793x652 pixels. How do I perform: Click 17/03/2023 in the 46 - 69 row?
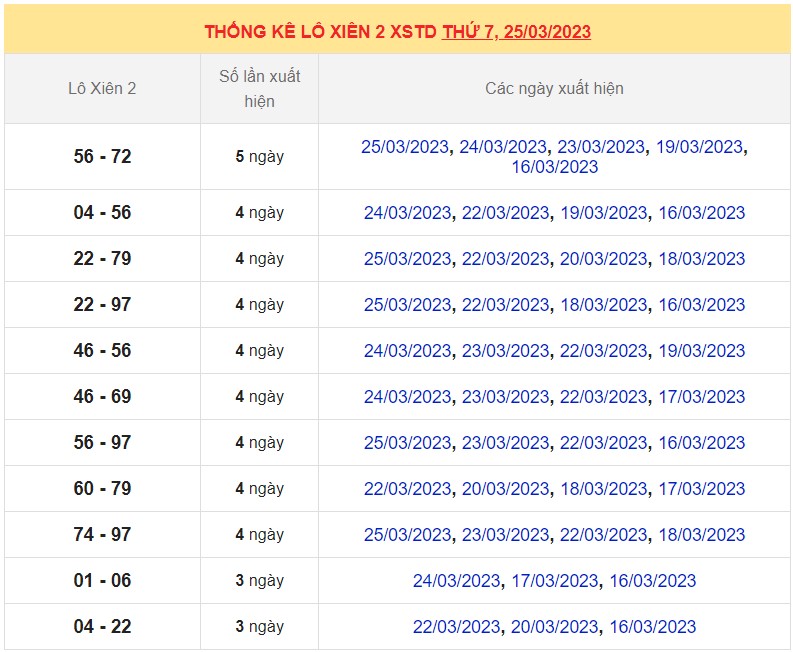click(701, 397)
